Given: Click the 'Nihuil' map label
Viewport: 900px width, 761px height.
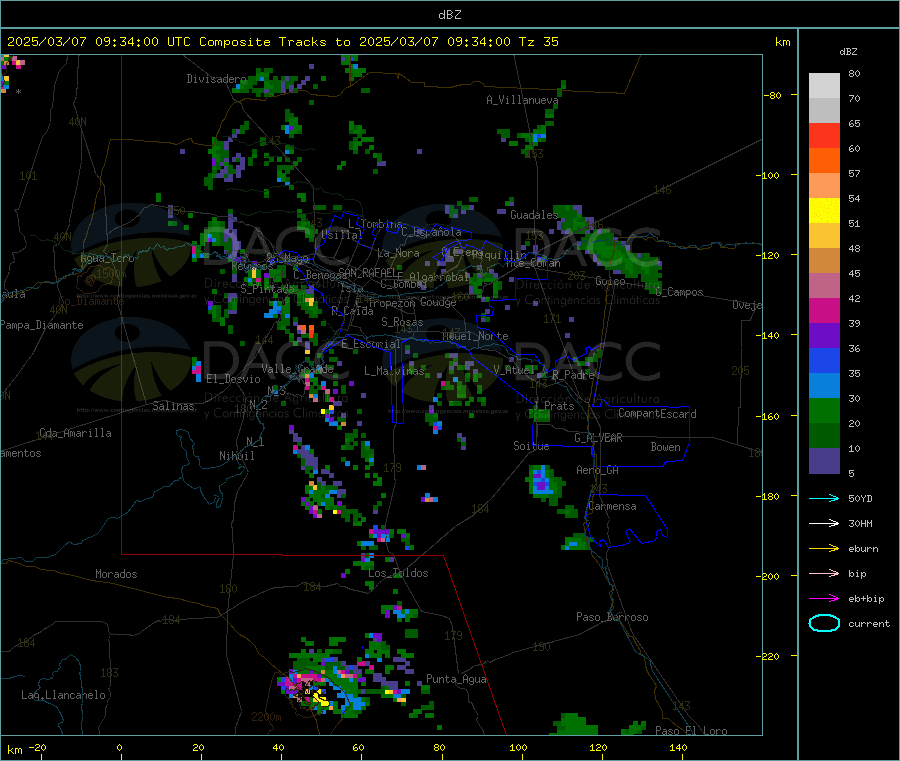Looking at the screenshot, I should pyautogui.click(x=237, y=456).
